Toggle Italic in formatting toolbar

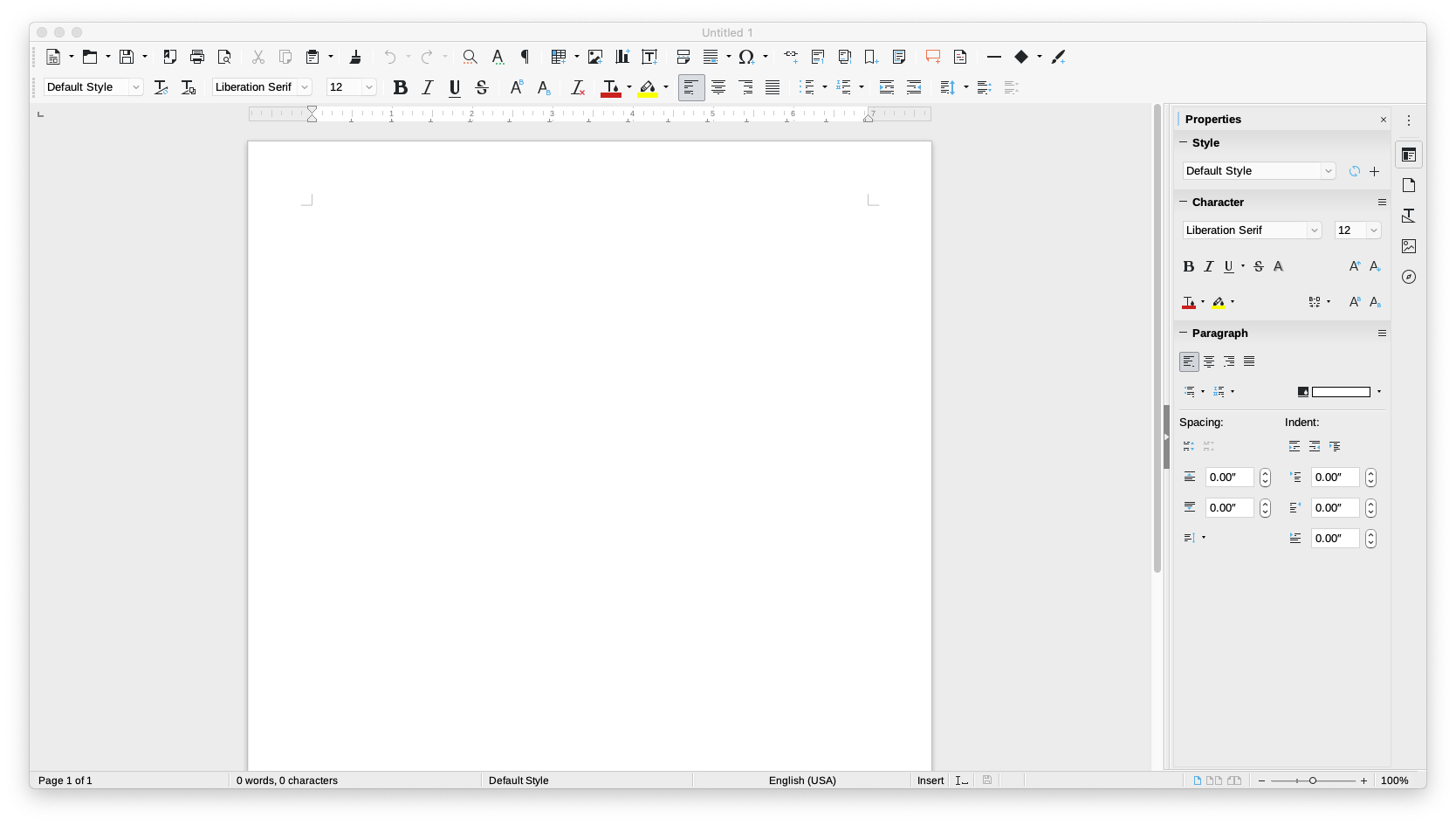(x=428, y=87)
